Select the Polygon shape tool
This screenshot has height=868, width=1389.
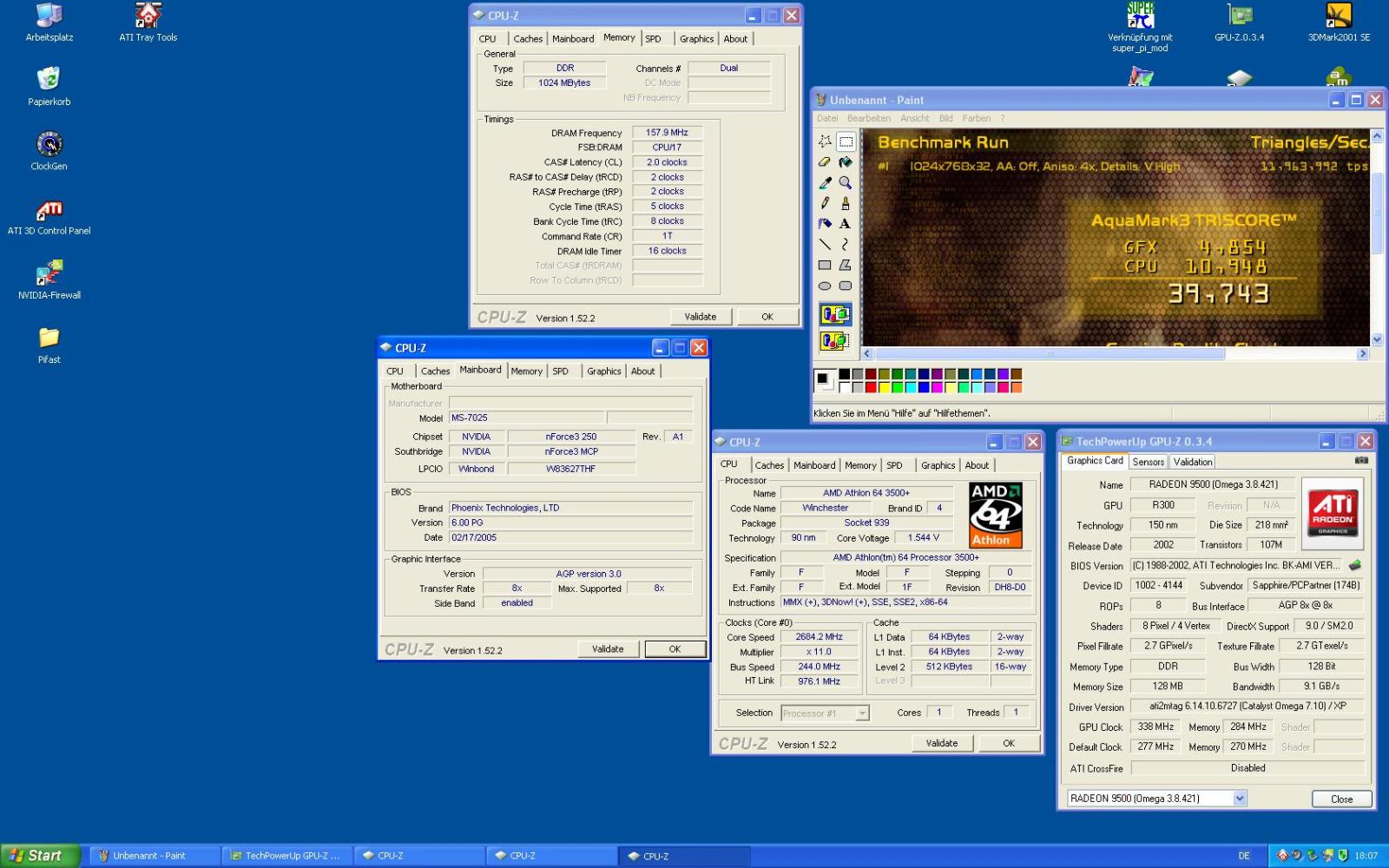[x=846, y=266]
